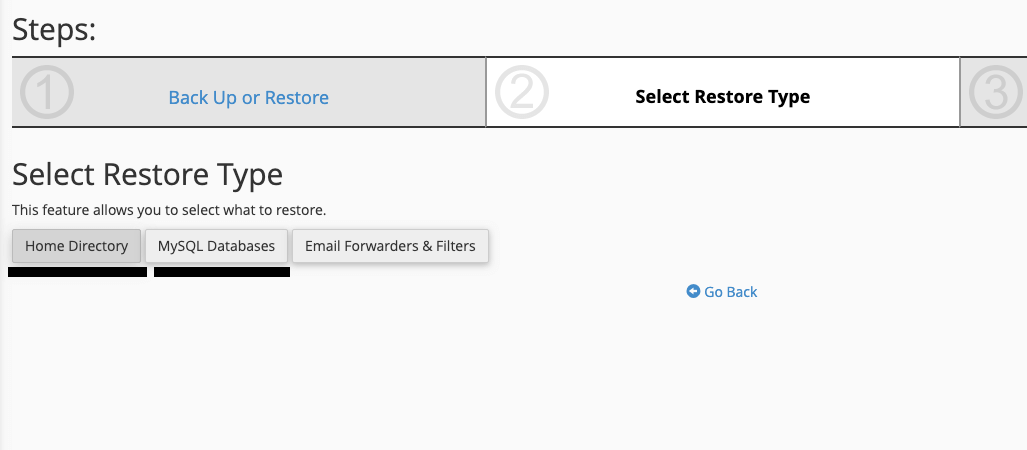Click the circled number 2 step icon
The height and width of the screenshot is (450, 1027).
click(521, 92)
